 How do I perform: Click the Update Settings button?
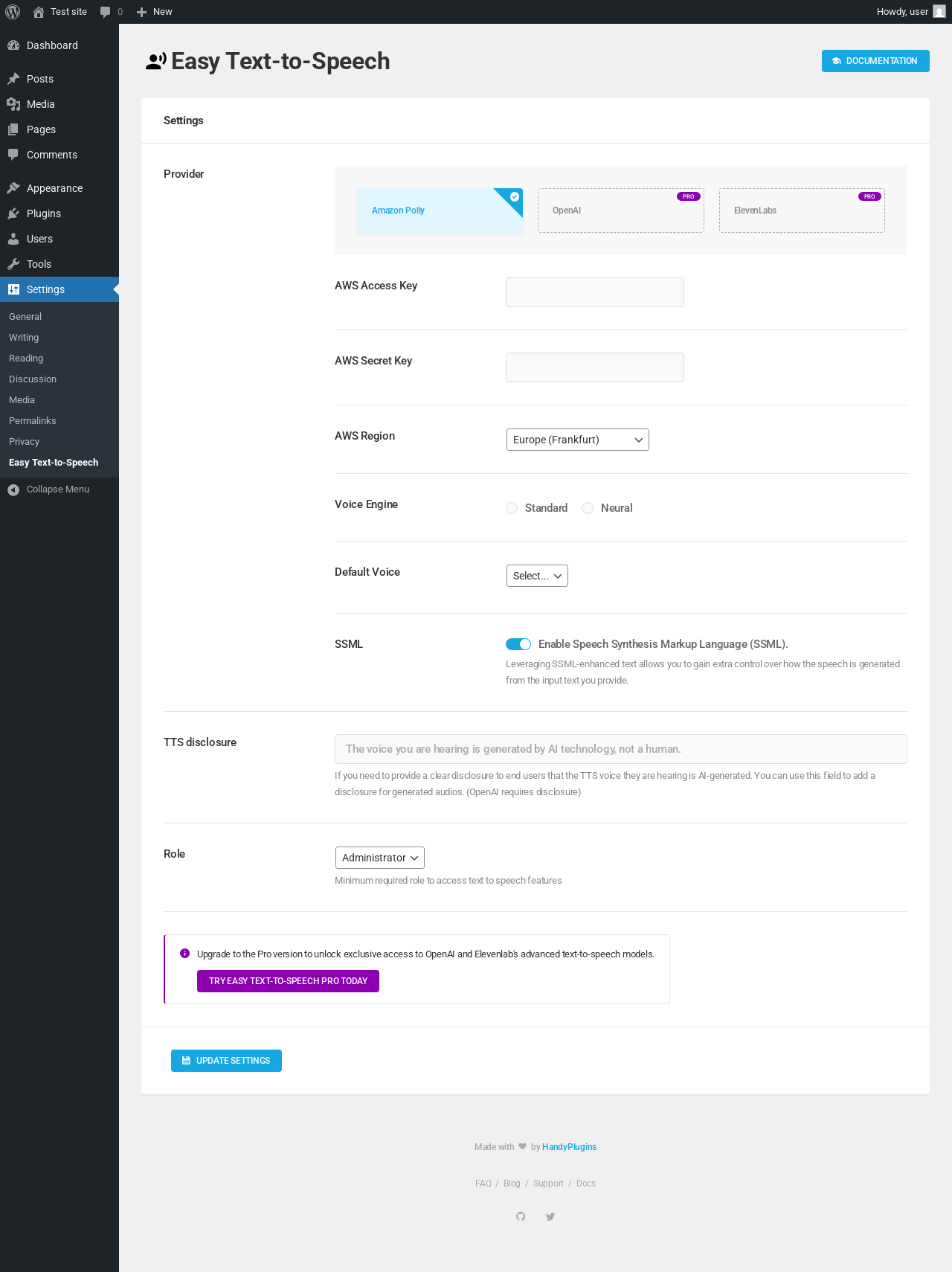[226, 1061]
